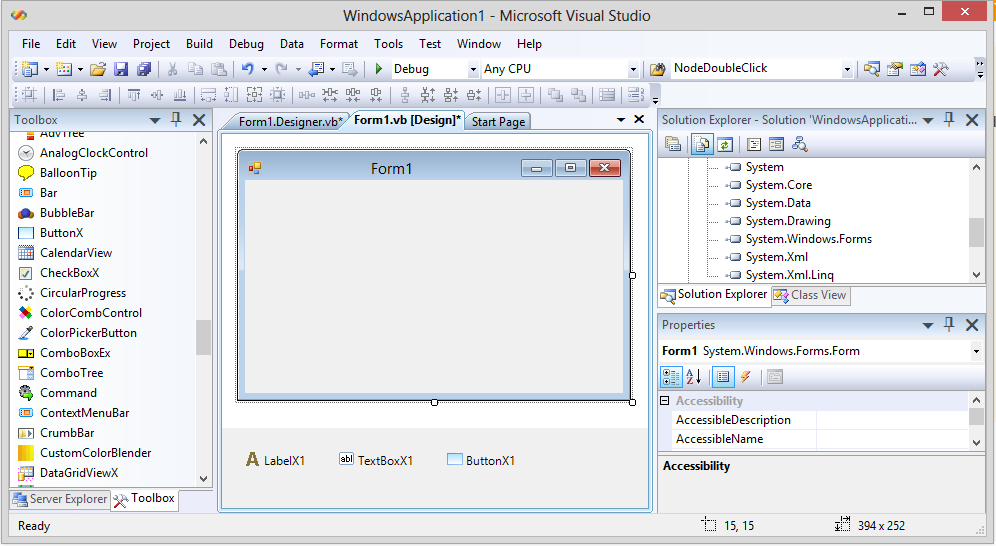Open the Debug configuration dropdown
The height and width of the screenshot is (546, 996).
click(473, 69)
